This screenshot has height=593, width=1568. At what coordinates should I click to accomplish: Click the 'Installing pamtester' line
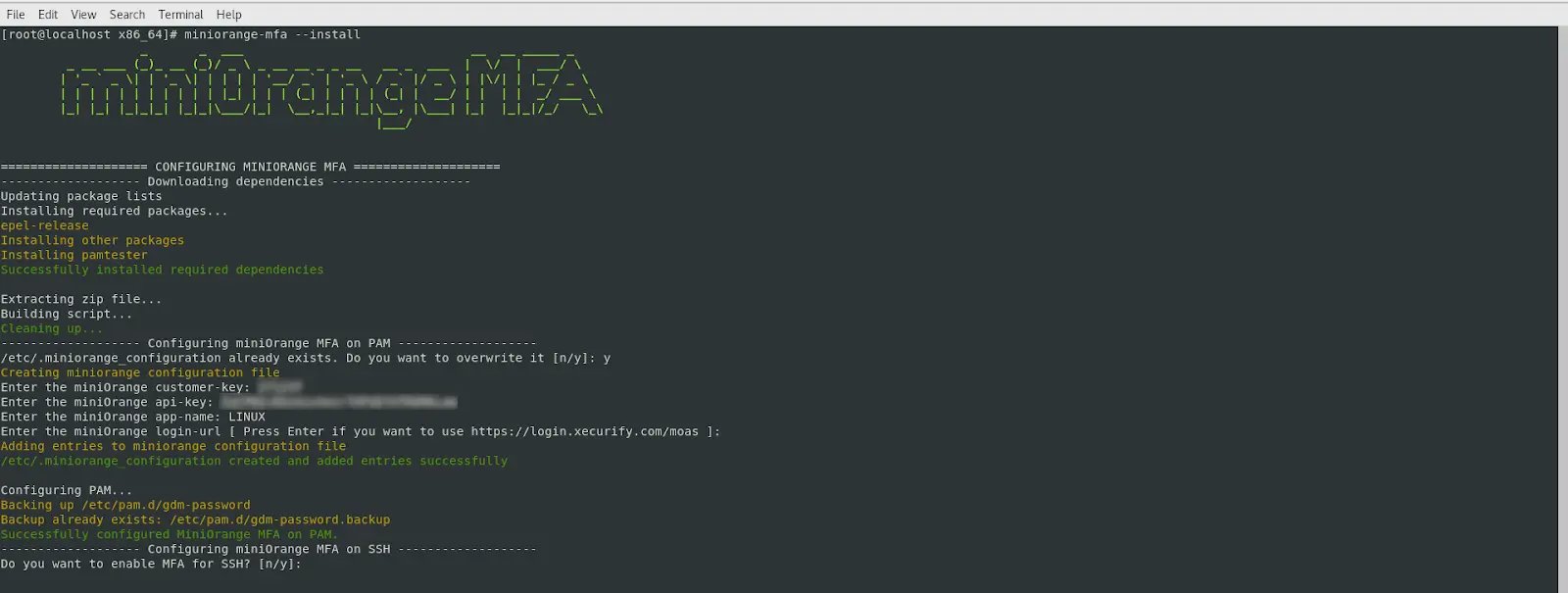point(74,255)
